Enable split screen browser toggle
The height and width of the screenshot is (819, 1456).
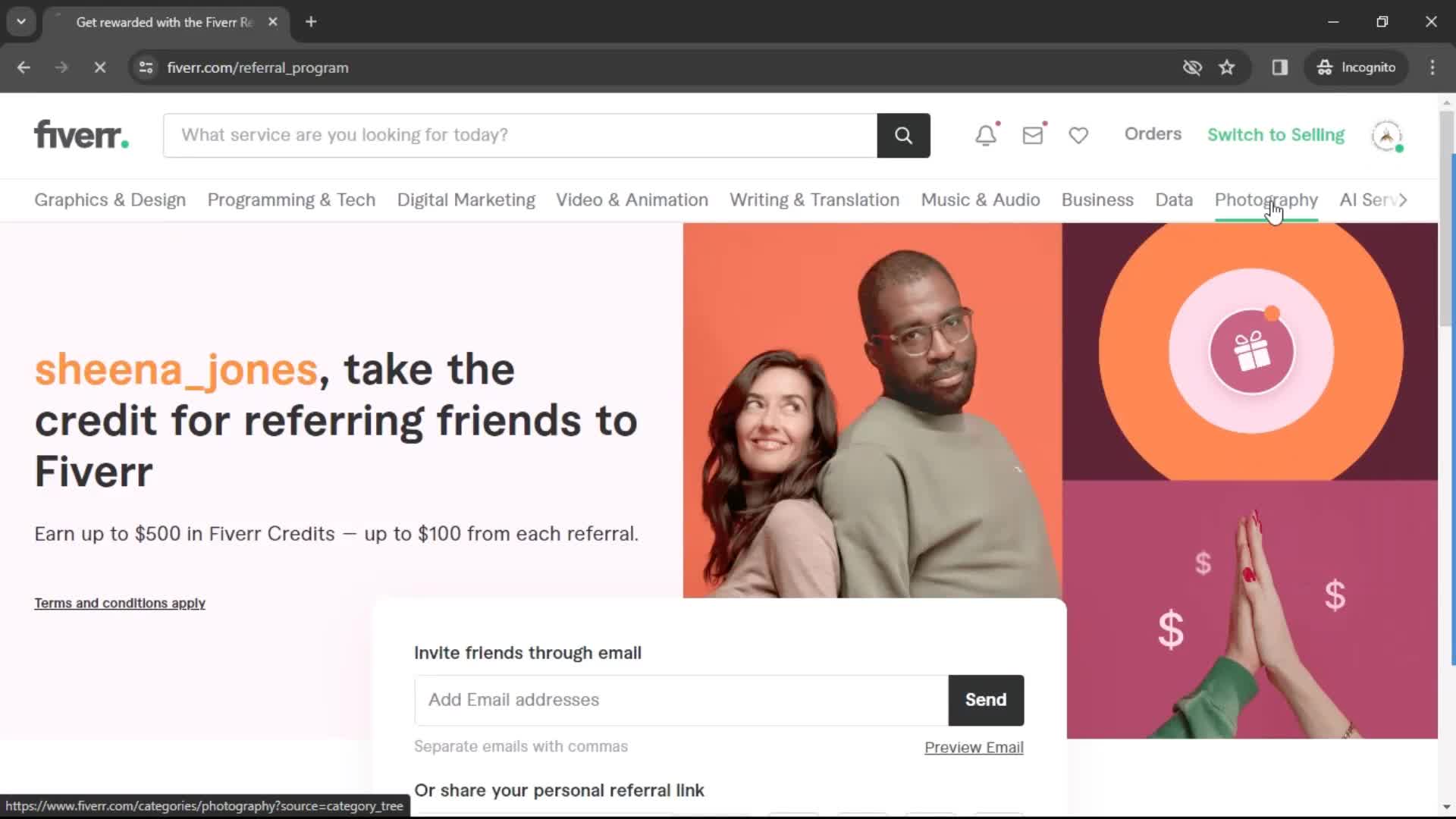(x=1280, y=67)
